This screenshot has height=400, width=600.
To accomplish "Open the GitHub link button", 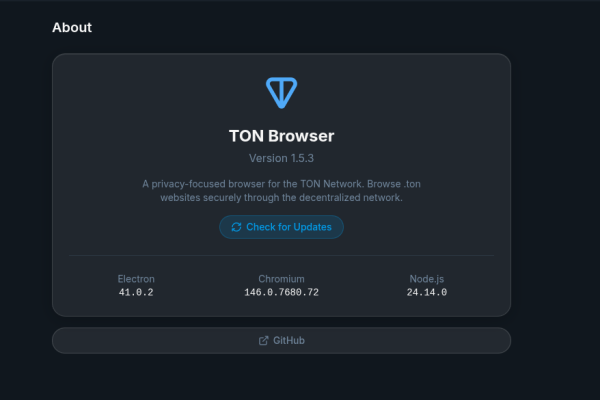I will click(281, 340).
